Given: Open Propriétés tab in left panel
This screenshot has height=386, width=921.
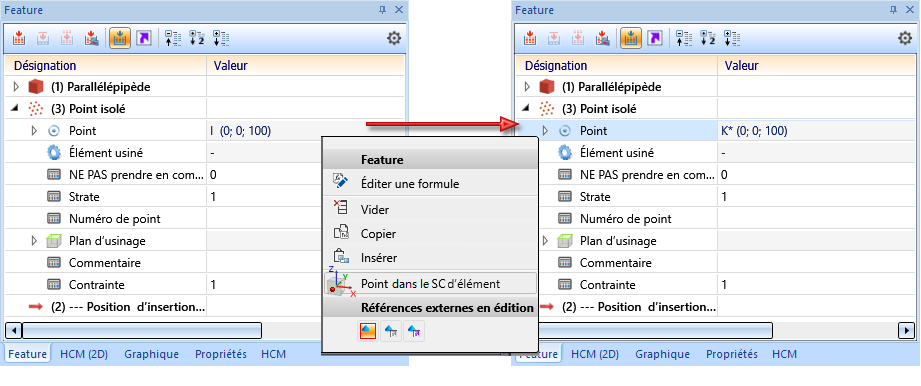Looking at the screenshot, I should [x=221, y=354].
